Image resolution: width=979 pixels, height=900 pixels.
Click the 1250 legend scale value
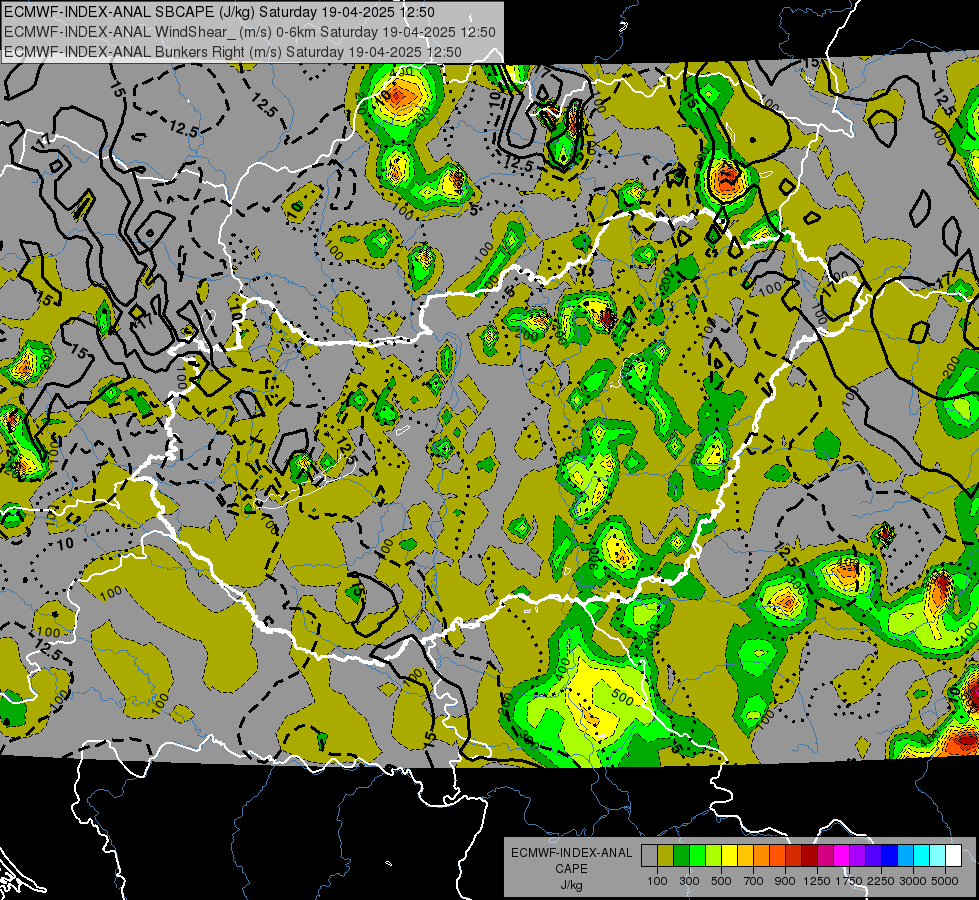coord(817,881)
